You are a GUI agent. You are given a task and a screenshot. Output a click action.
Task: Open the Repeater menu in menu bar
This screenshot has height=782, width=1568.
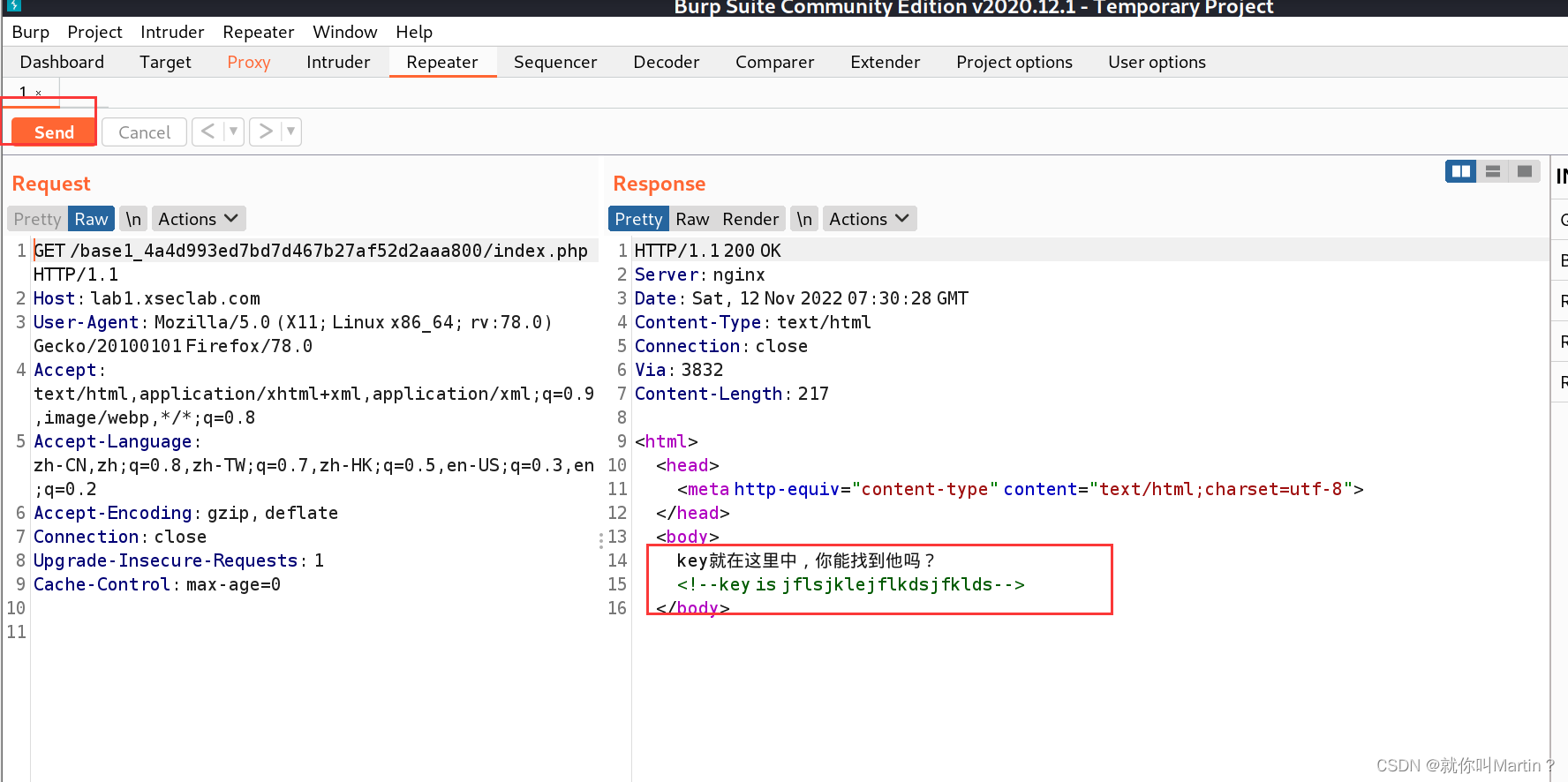tap(259, 32)
